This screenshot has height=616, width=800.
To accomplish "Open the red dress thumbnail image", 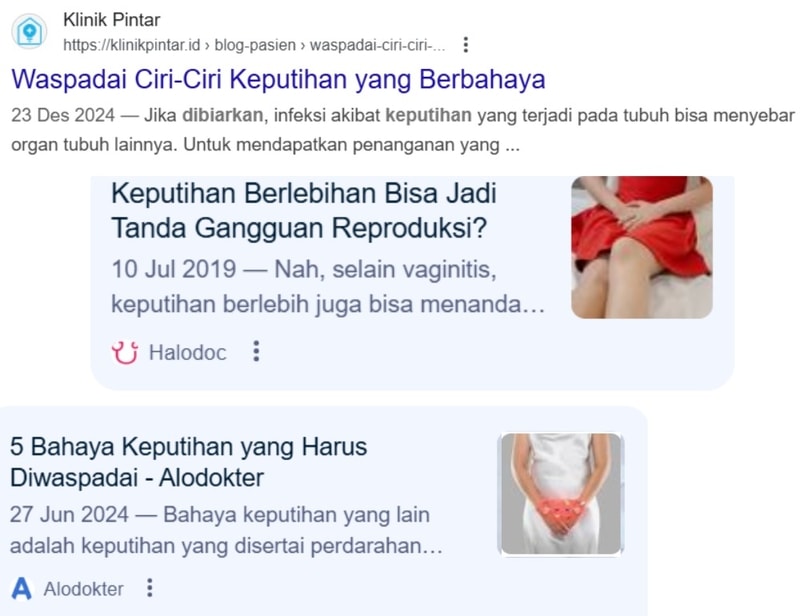I will [x=642, y=248].
